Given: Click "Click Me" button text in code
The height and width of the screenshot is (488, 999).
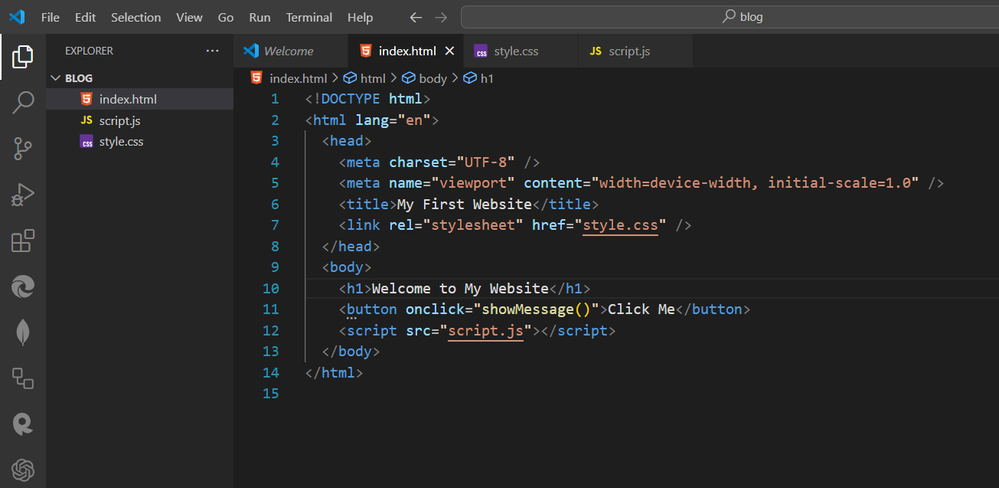Looking at the screenshot, I should [x=641, y=310].
